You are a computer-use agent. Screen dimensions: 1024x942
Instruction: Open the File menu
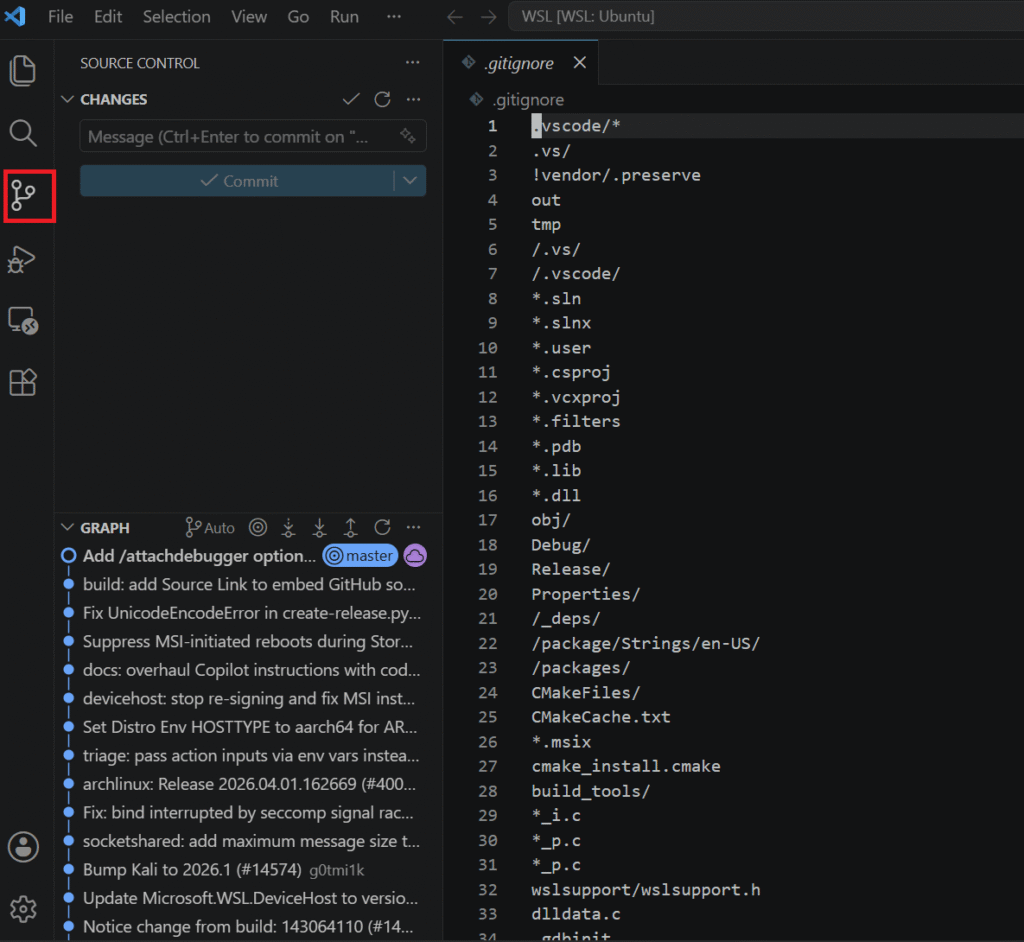tap(61, 16)
